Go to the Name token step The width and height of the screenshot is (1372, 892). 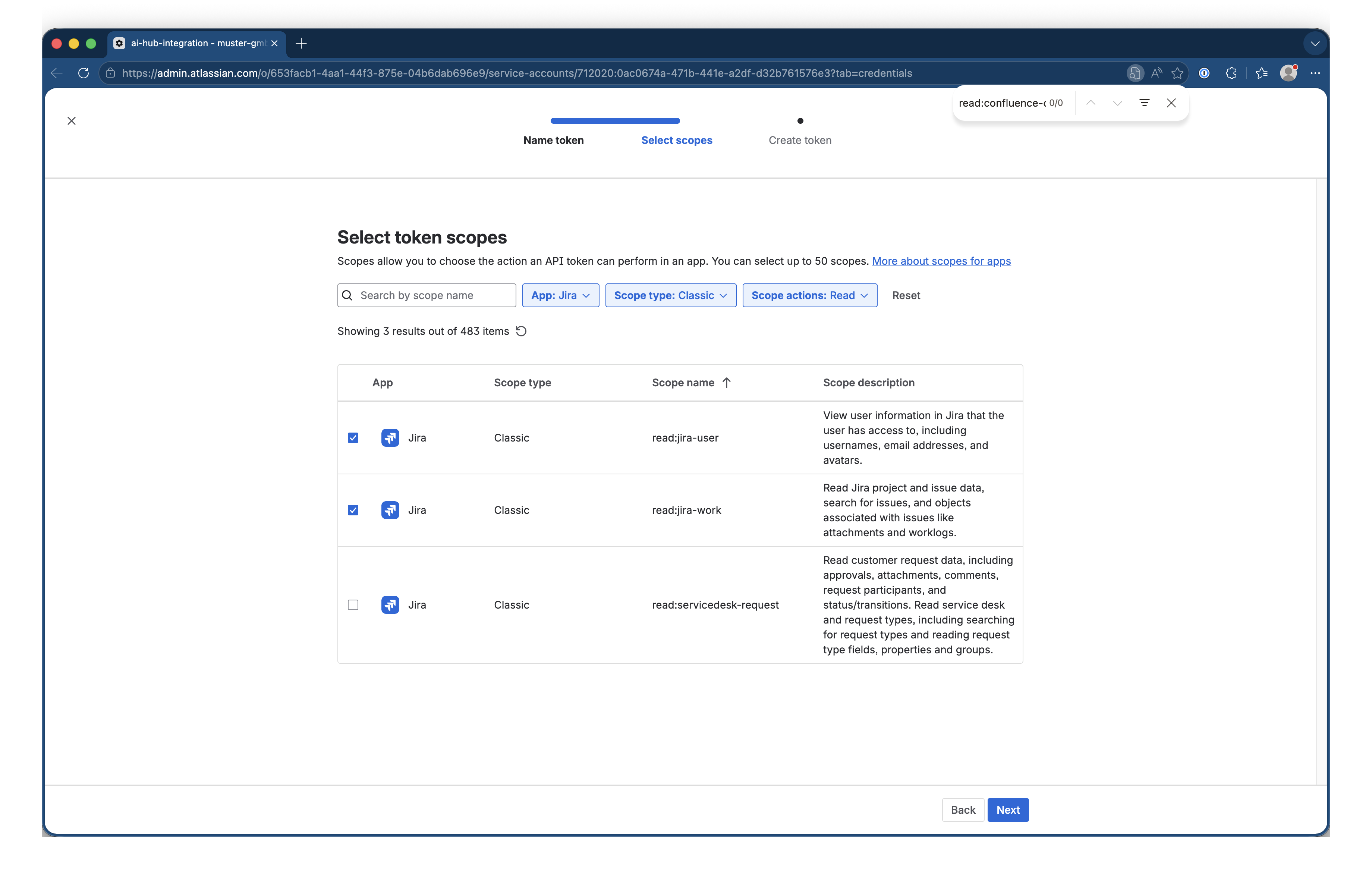(553, 140)
